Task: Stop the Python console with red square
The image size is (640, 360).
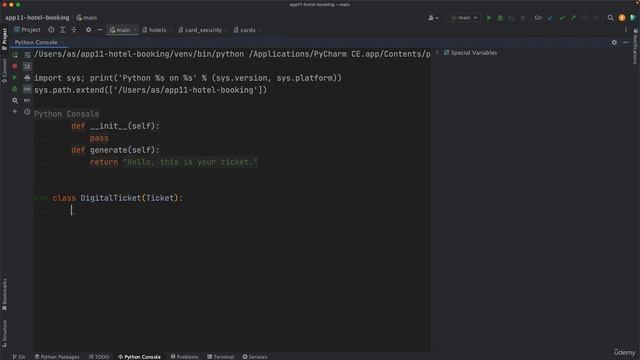Action: pyautogui.click(x=15, y=66)
